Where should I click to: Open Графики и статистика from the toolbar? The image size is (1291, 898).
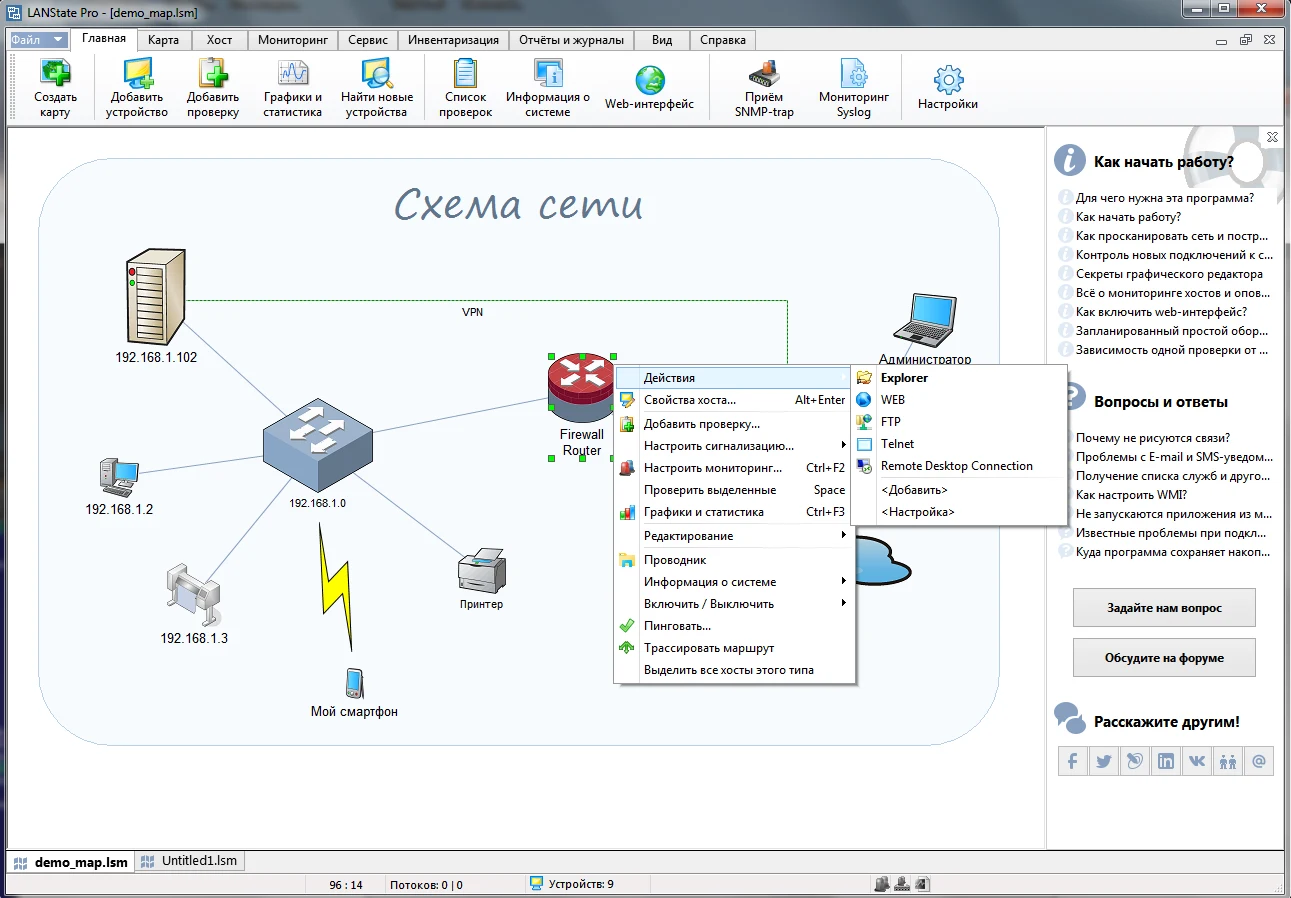(293, 89)
